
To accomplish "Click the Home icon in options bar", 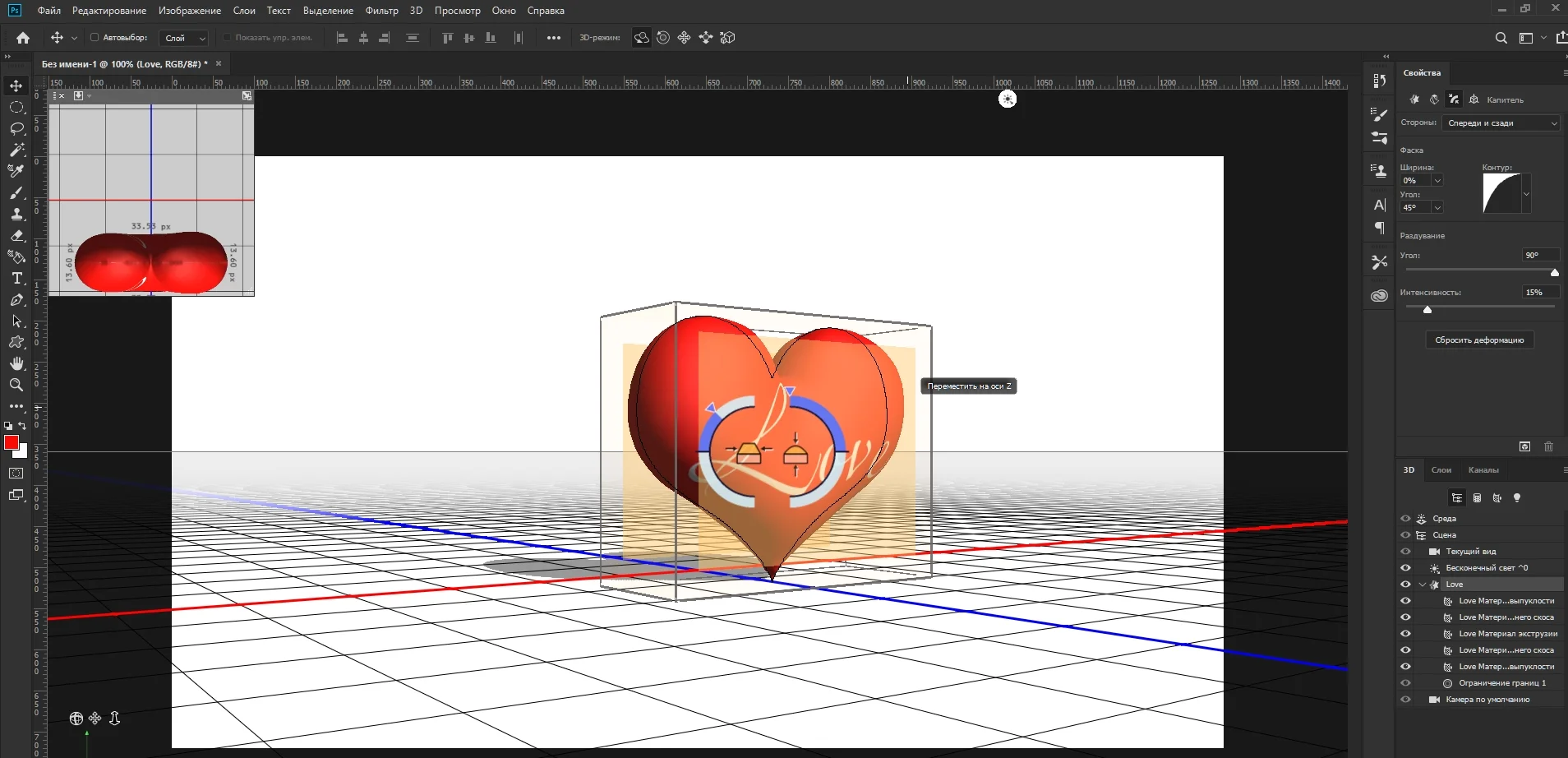I will [x=23, y=38].
